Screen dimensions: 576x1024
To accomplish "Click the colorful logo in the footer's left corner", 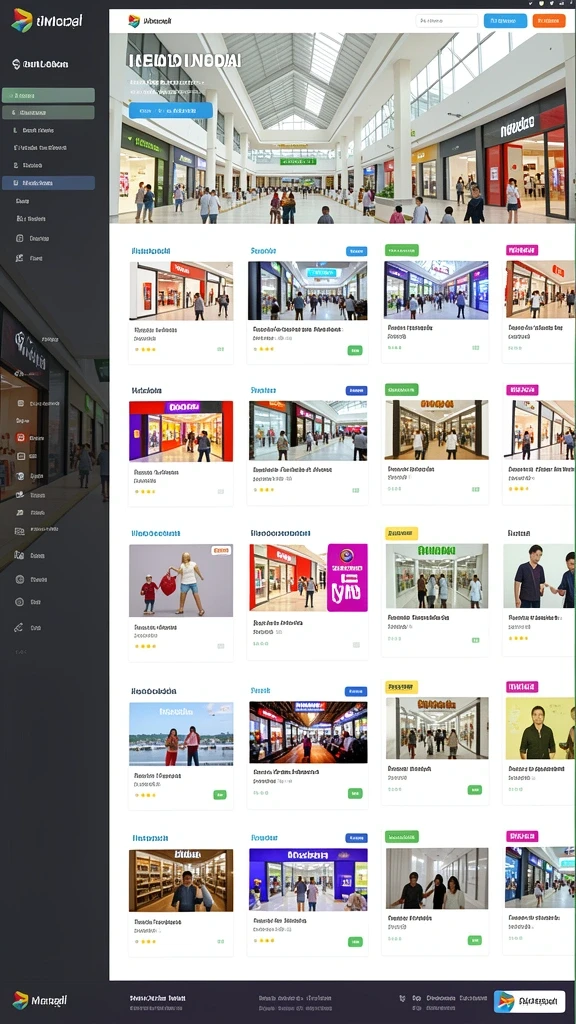I will point(20,1000).
